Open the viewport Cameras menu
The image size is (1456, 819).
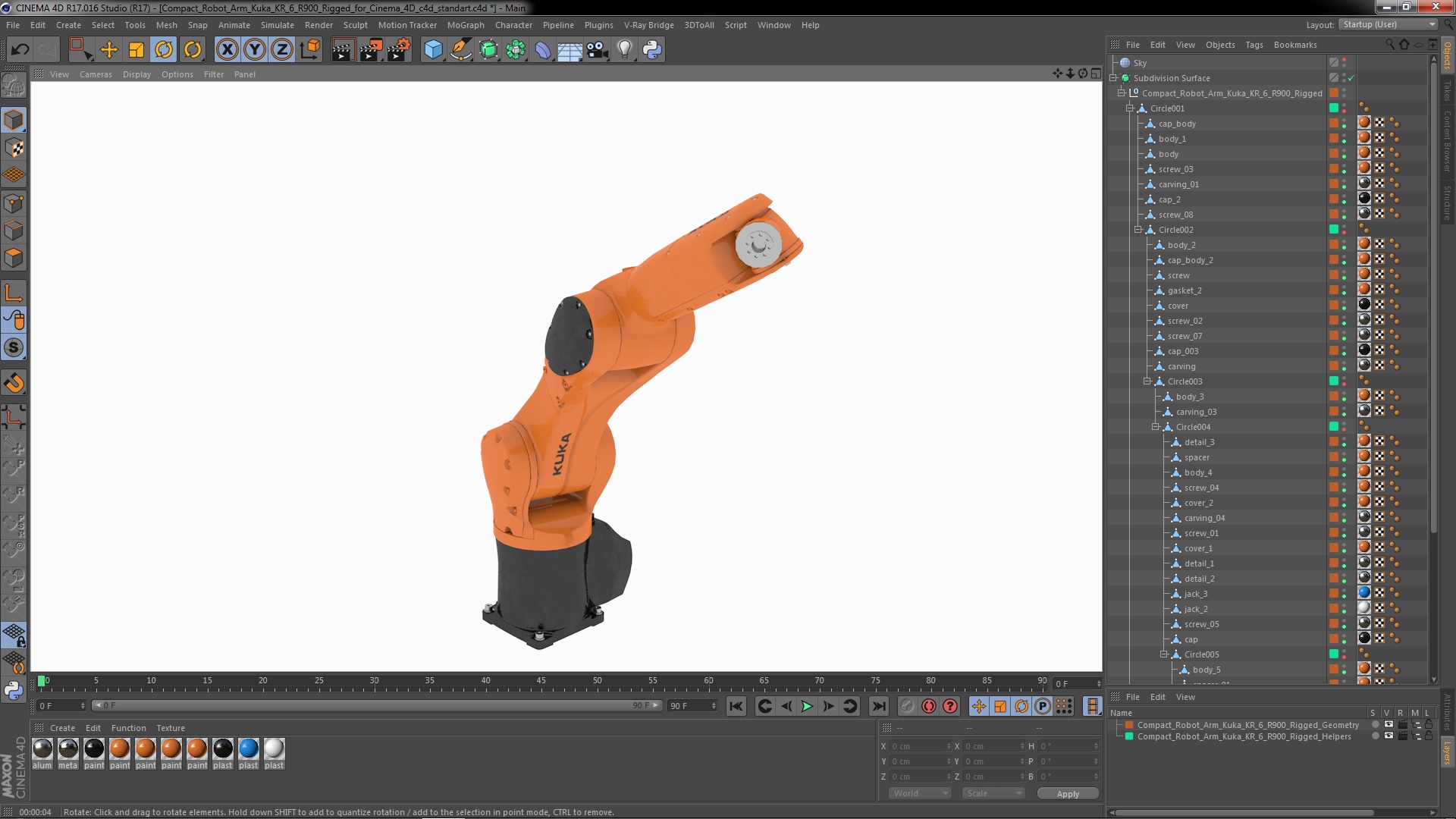(x=96, y=74)
